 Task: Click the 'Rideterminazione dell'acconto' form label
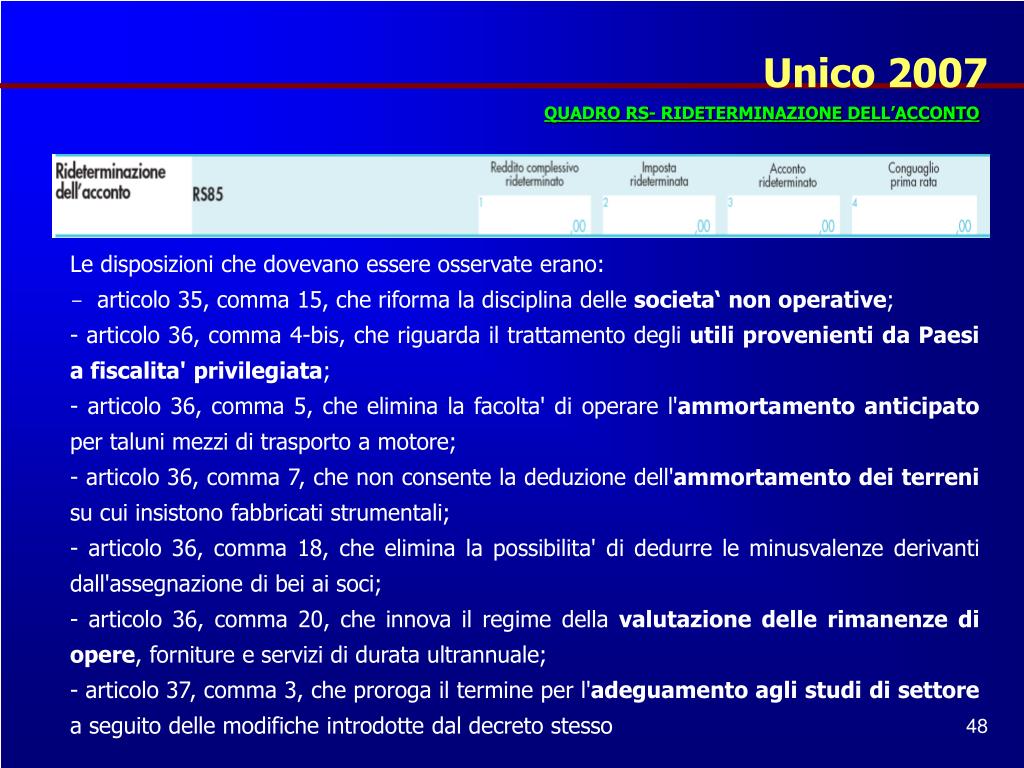[x=110, y=182]
